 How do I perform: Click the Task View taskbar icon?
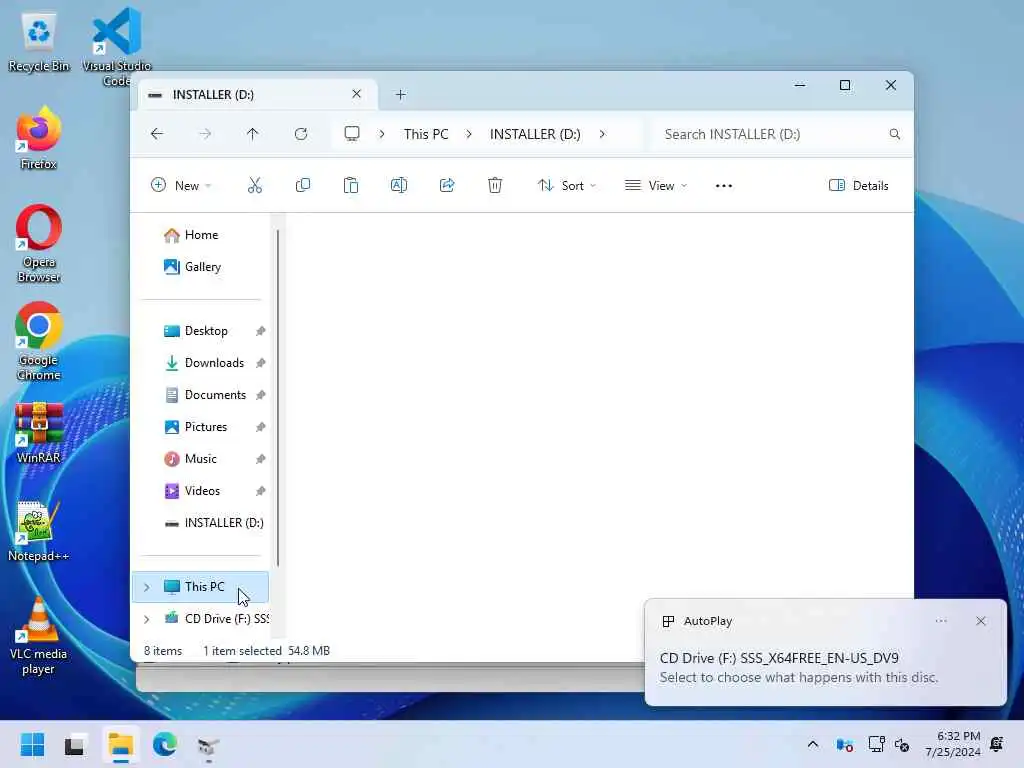(75, 744)
